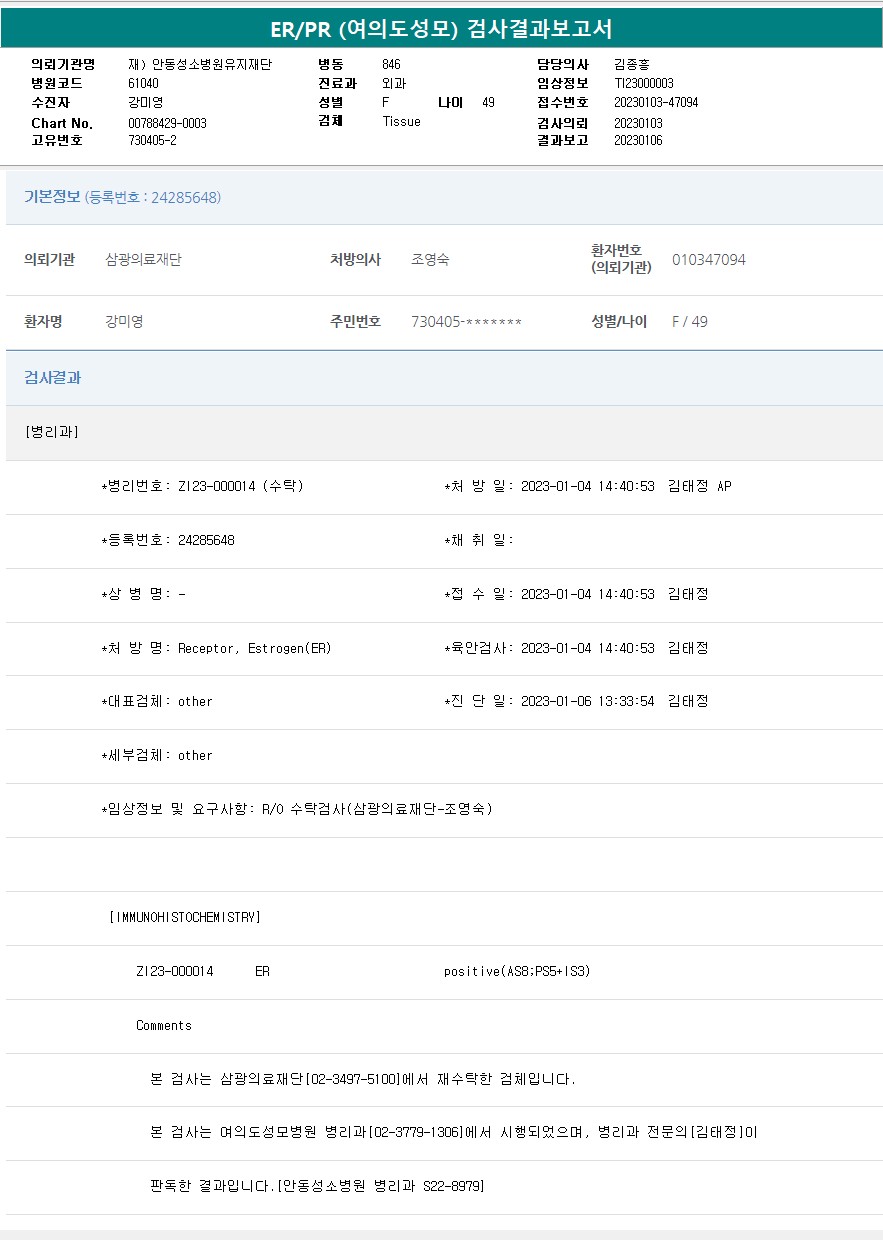Click the 임상정보 value TI23000003
Image resolution: width=883 pixels, height=1240 pixels.
pyautogui.click(x=644, y=84)
